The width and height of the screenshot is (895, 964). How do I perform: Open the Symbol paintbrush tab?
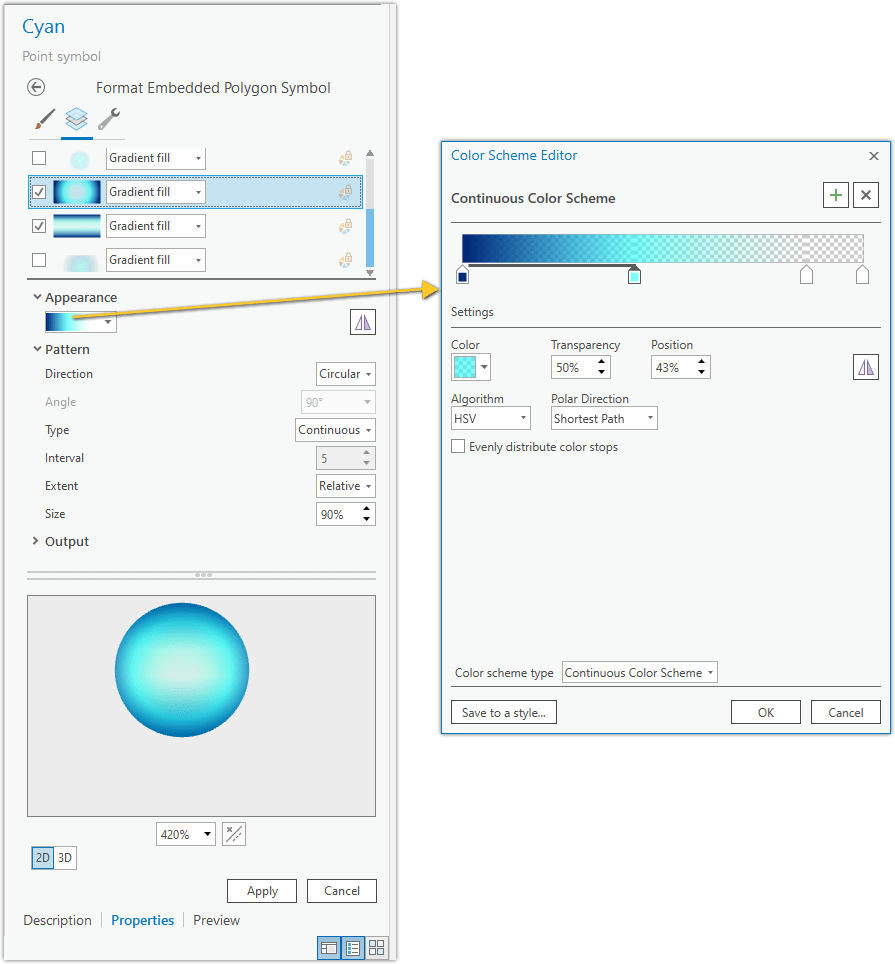(x=44, y=119)
